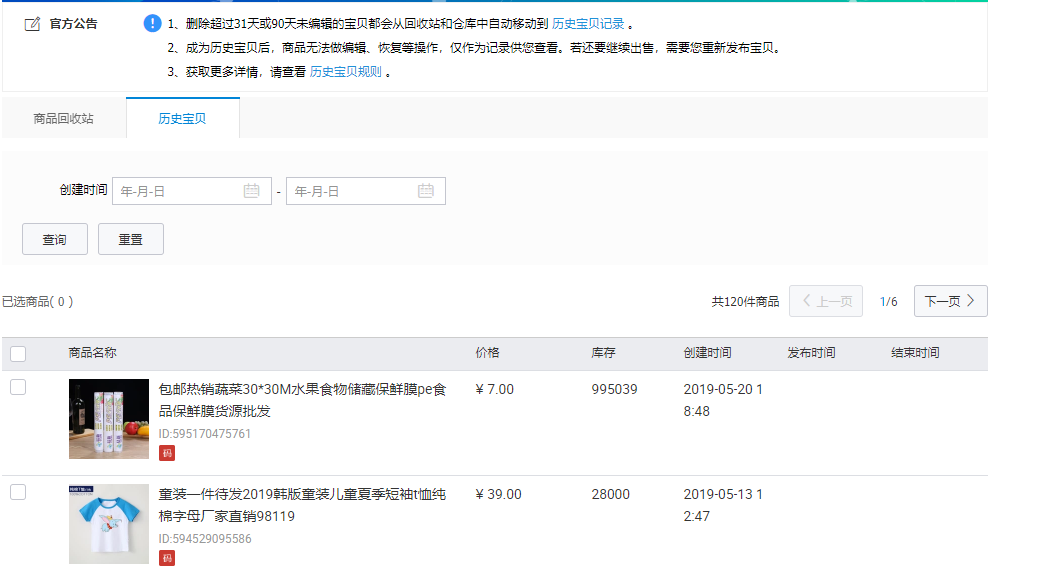Screen dimensions: 1043x578
Task: Go to next page with 下一页
Action: (950, 301)
